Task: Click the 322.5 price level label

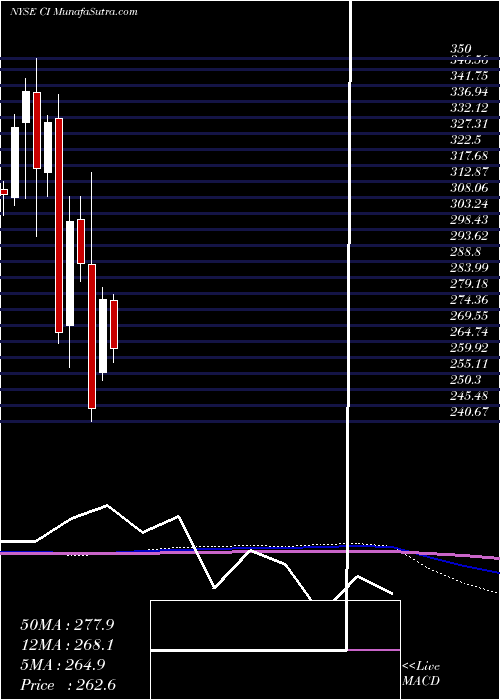Action: click(x=465, y=140)
